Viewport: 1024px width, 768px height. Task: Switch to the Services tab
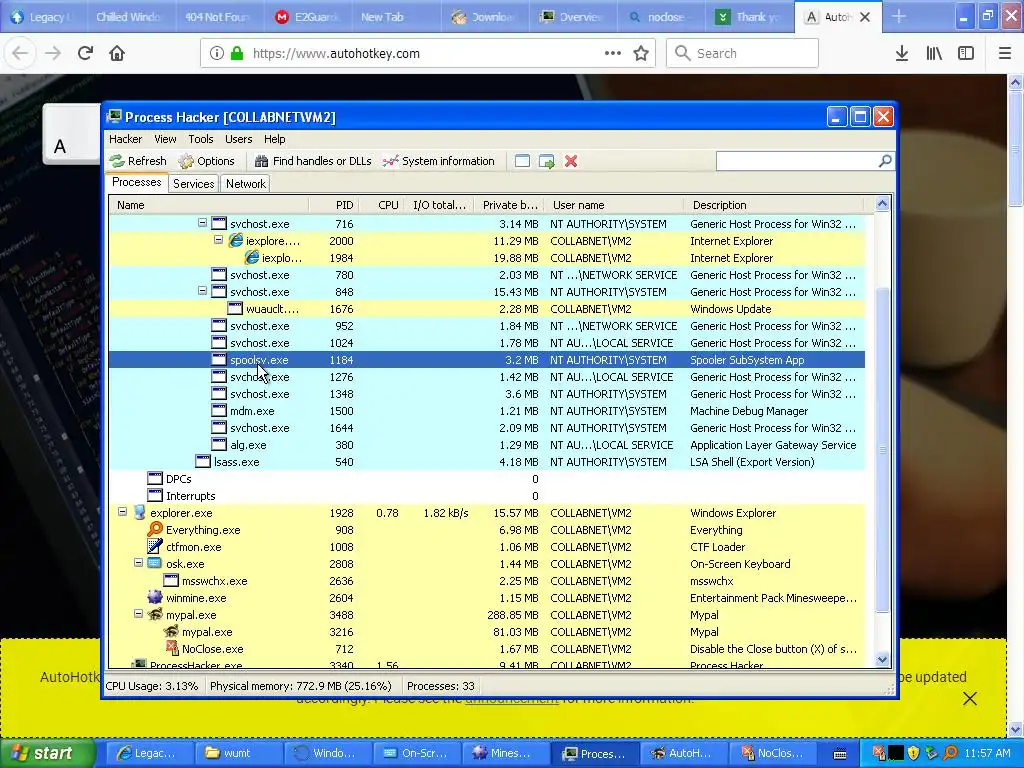click(193, 184)
